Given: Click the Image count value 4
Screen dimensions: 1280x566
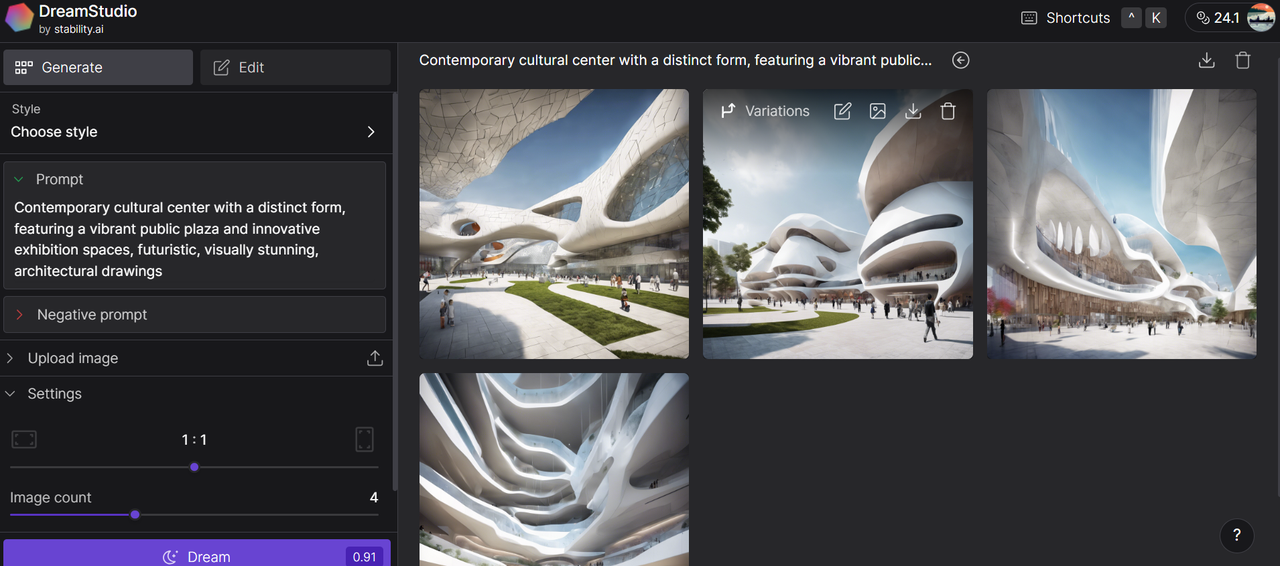Looking at the screenshot, I should click(374, 497).
